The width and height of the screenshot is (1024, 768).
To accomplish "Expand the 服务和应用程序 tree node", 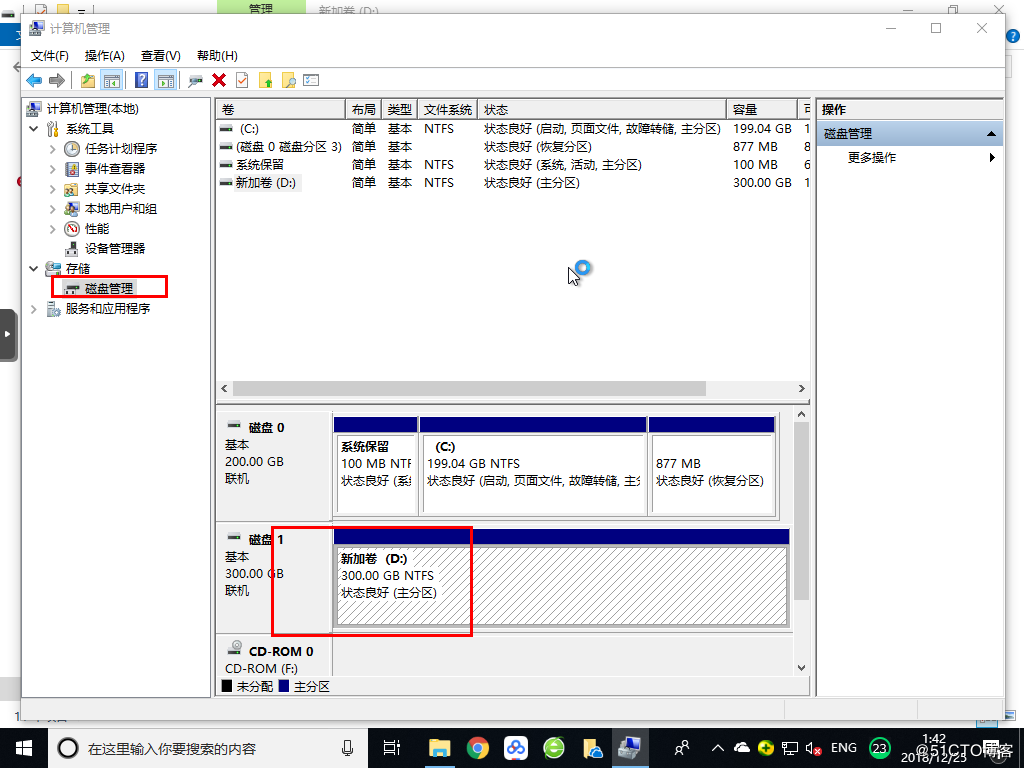I will coord(34,309).
